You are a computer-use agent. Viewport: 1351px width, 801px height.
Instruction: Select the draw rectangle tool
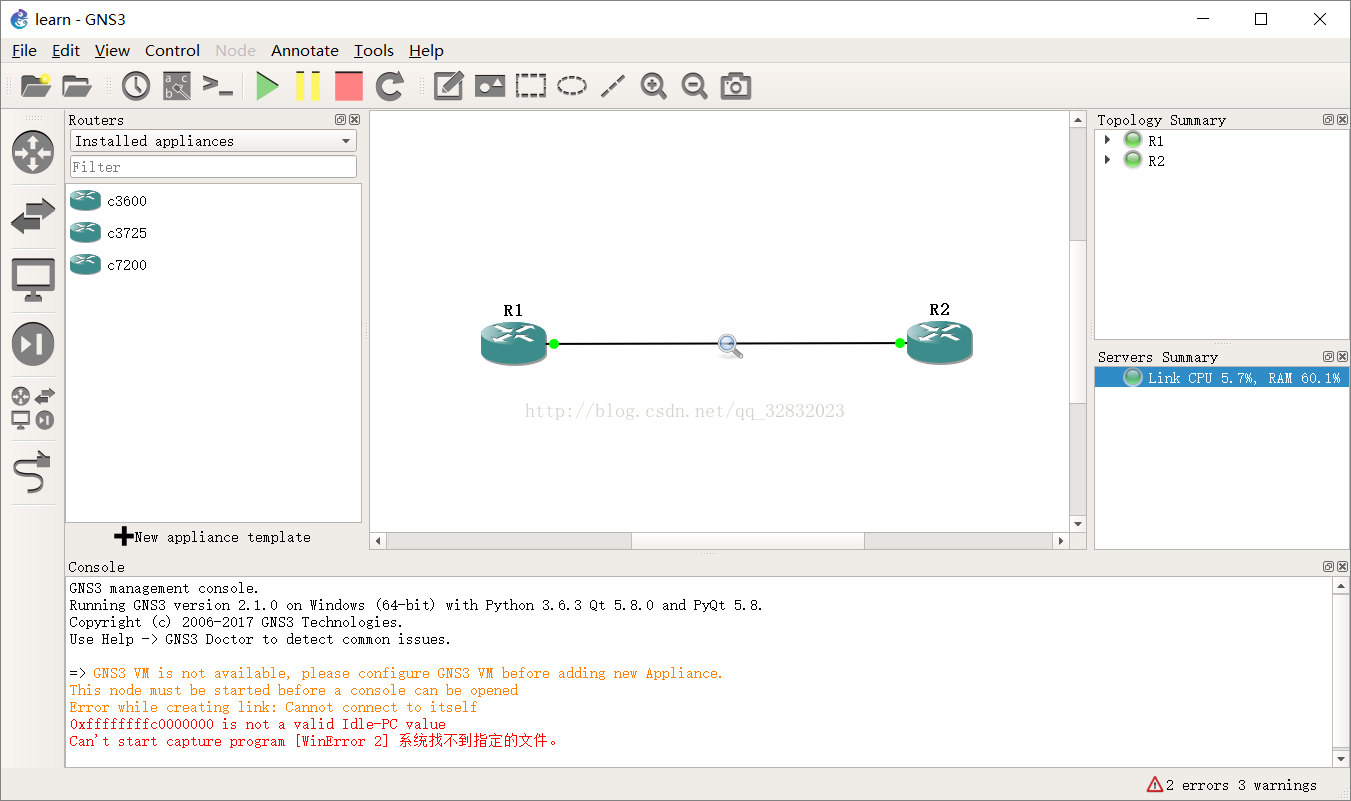click(x=531, y=86)
